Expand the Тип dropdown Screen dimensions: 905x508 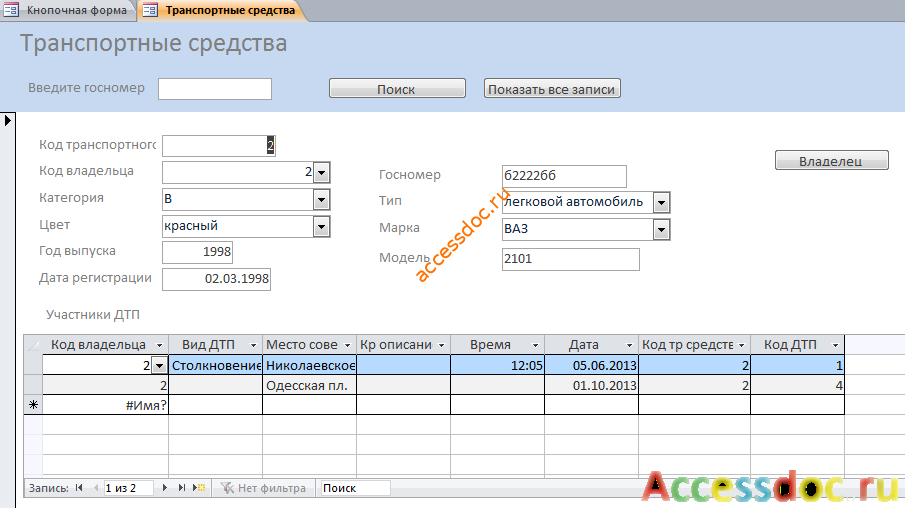[x=661, y=202]
